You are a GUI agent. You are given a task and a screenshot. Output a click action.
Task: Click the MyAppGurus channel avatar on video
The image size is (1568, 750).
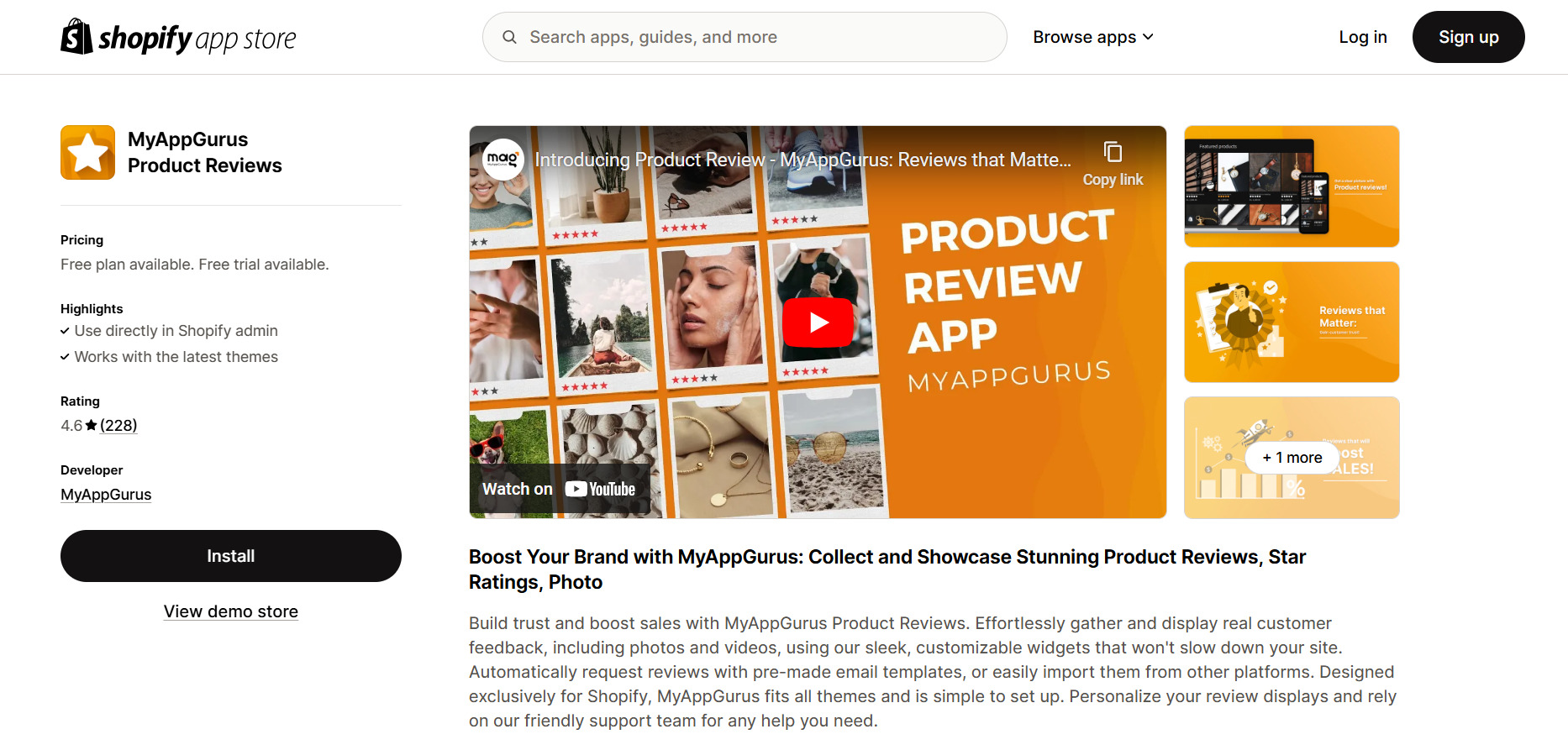(502, 159)
